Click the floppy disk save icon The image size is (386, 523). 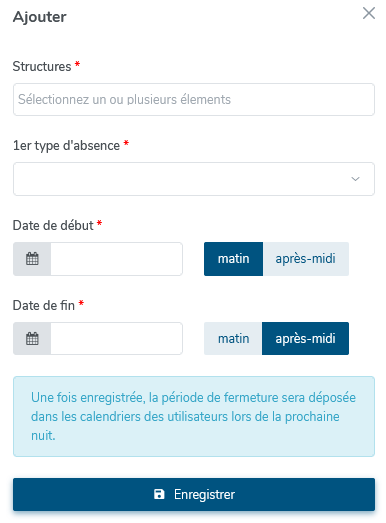pyautogui.click(x=159, y=494)
